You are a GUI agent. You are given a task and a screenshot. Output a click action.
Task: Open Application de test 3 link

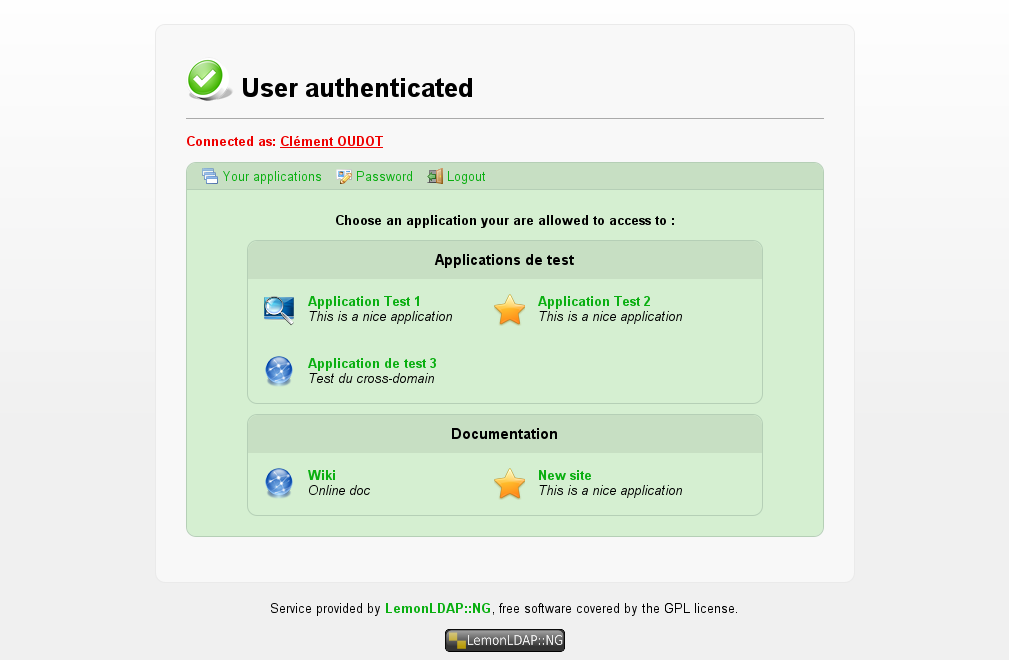[372, 363]
